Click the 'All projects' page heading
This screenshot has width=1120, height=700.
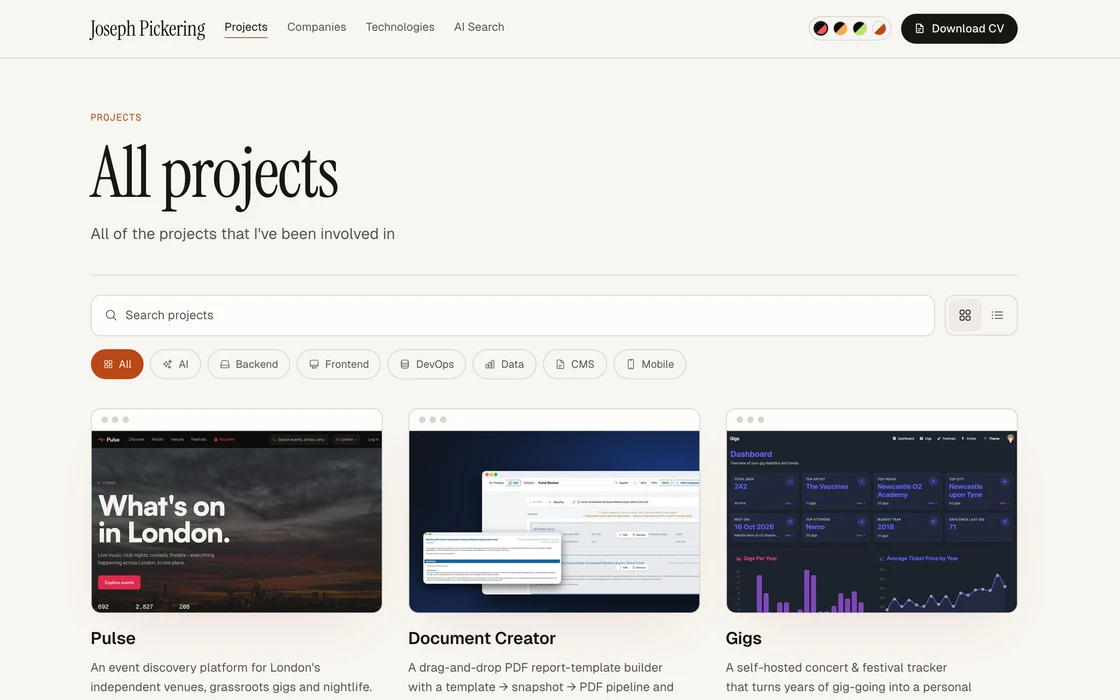[214, 175]
